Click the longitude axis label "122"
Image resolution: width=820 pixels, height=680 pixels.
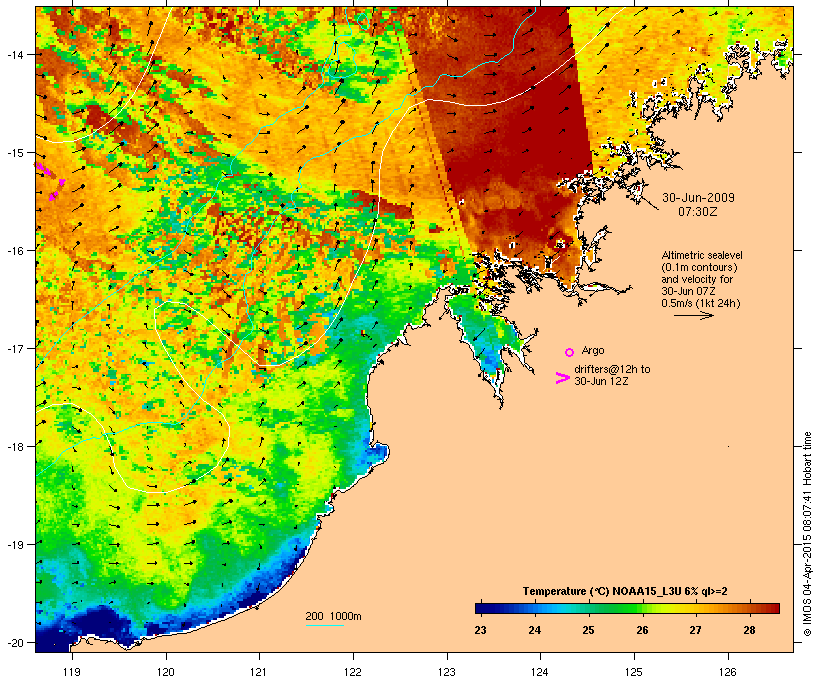tap(353, 672)
